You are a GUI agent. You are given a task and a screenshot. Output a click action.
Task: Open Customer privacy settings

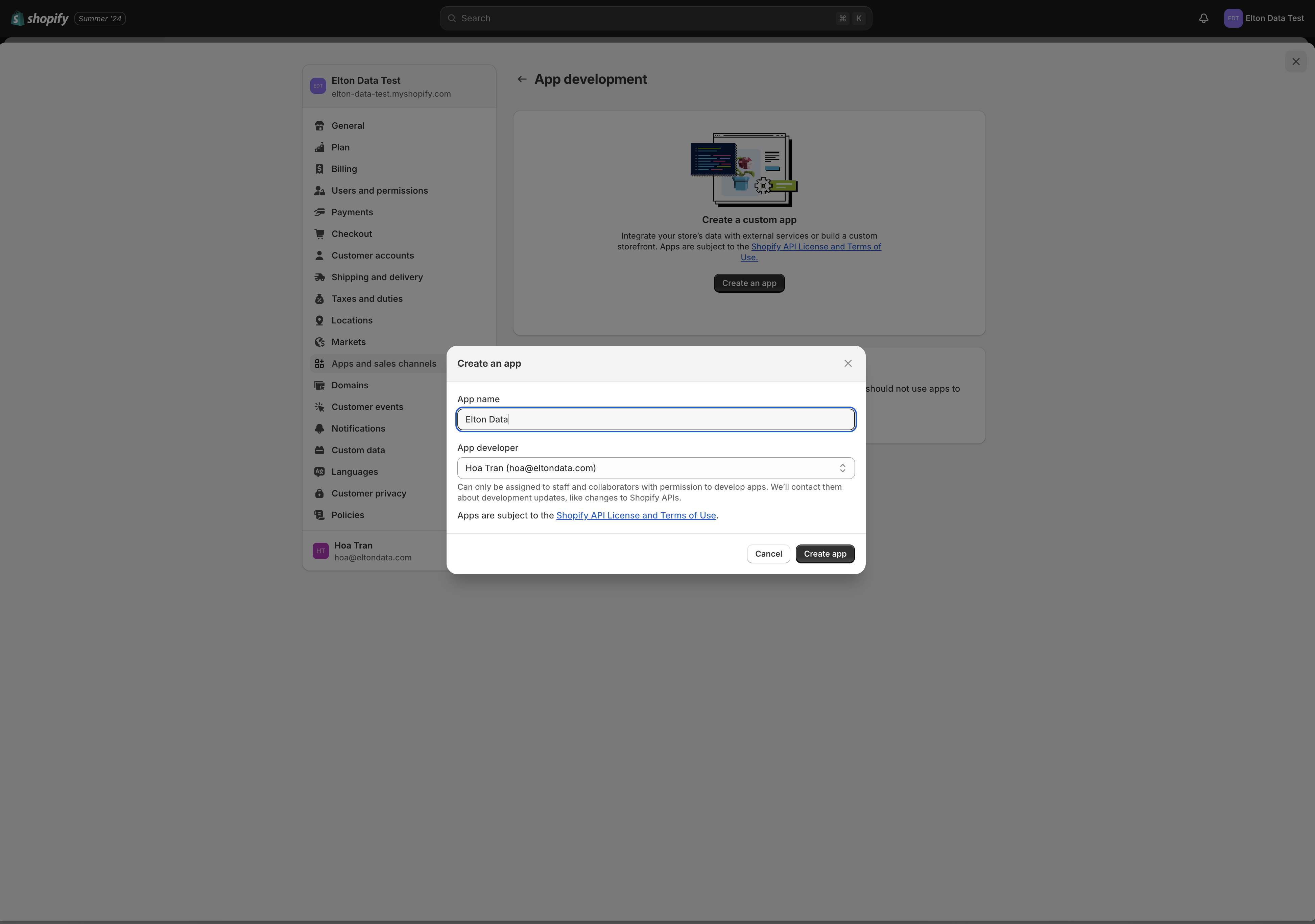(369, 493)
